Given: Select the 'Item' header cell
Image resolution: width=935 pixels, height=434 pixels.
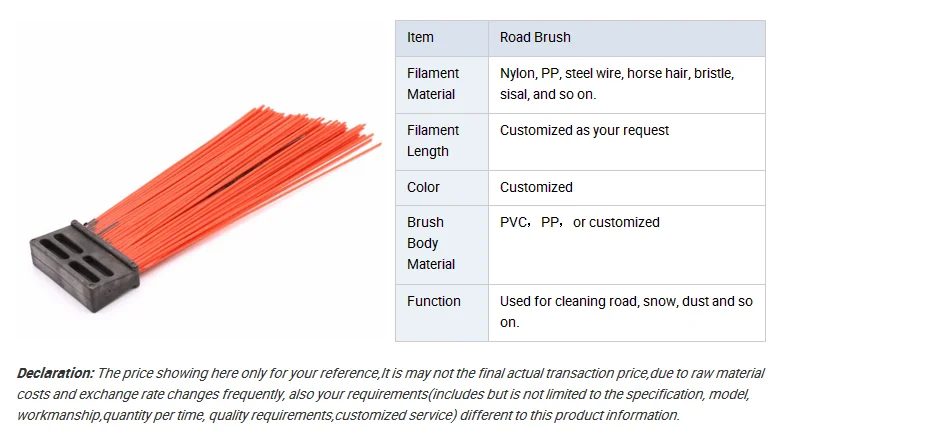Looking at the screenshot, I should (x=421, y=37).
